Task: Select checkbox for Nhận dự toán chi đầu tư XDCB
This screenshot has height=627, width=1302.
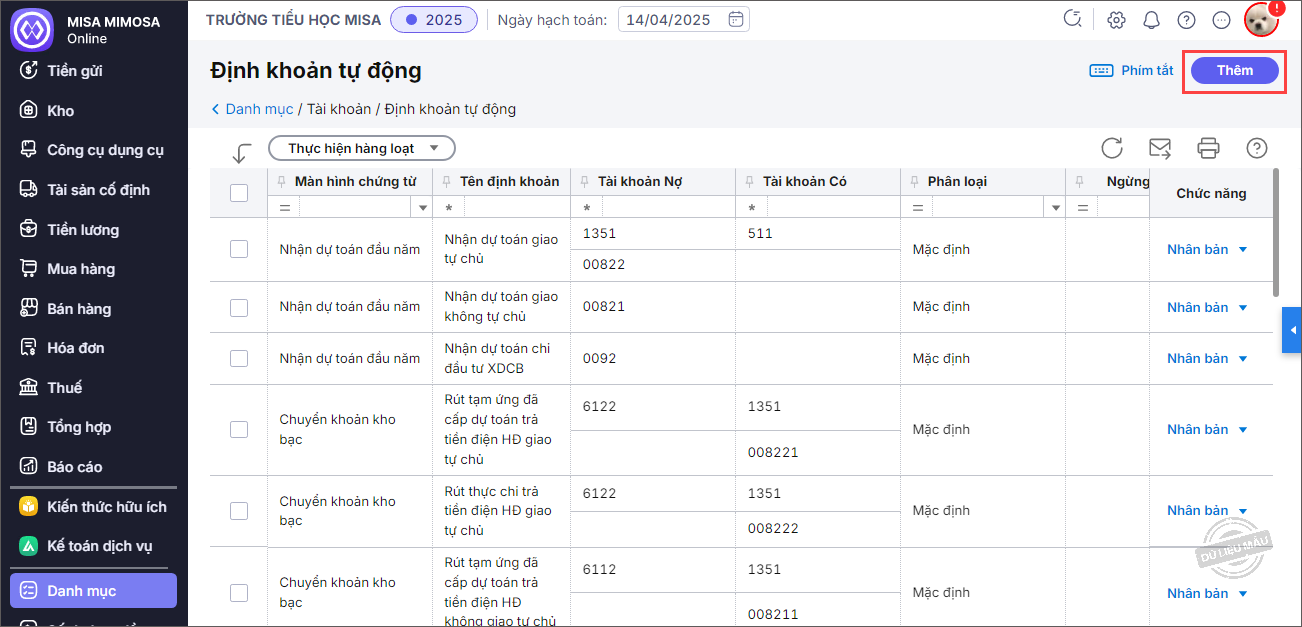Action: pyautogui.click(x=239, y=358)
